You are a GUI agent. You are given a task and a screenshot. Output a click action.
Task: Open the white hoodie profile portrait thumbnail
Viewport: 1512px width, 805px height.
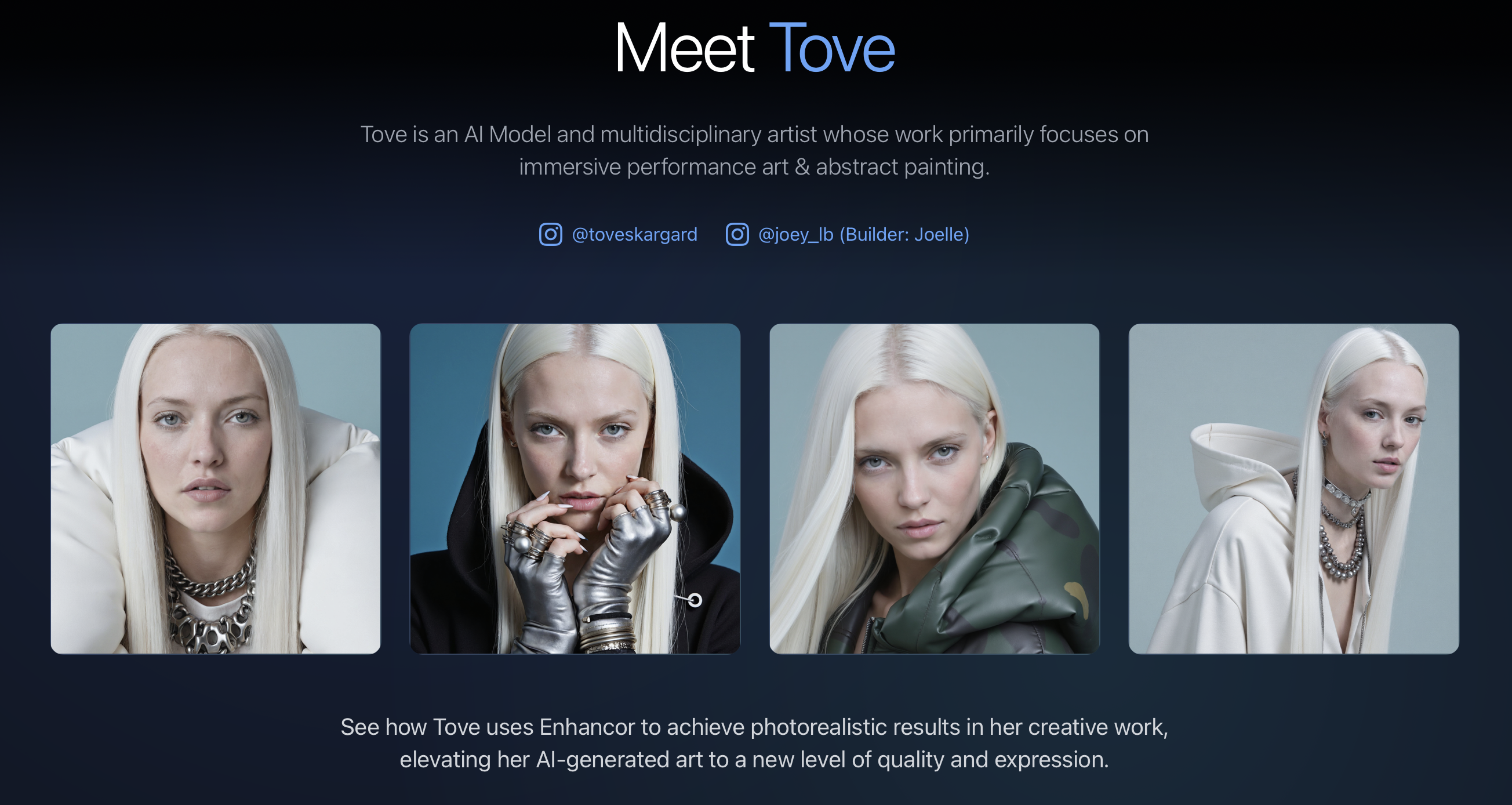click(x=1293, y=488)
